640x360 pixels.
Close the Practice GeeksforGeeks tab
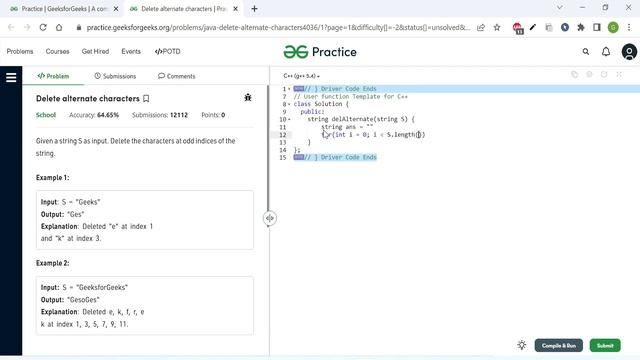[116, 9]
